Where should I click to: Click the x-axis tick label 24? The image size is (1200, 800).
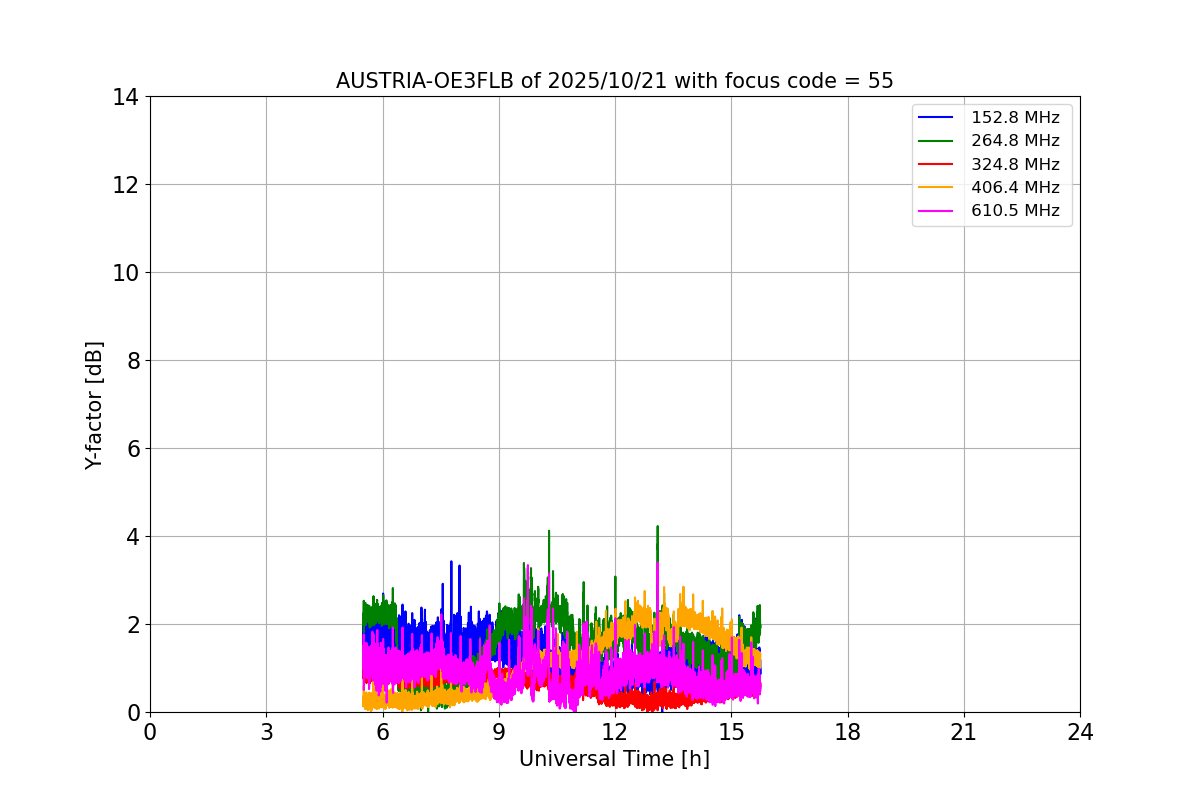coord(1080,732)
